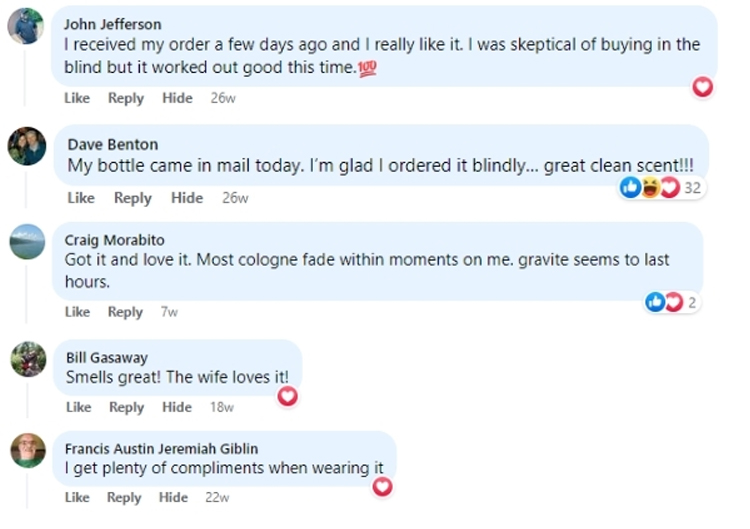The width and height of the screenshot is (750, 529).
Task: Like John Jefferson's comment
Action: (77, 98)
